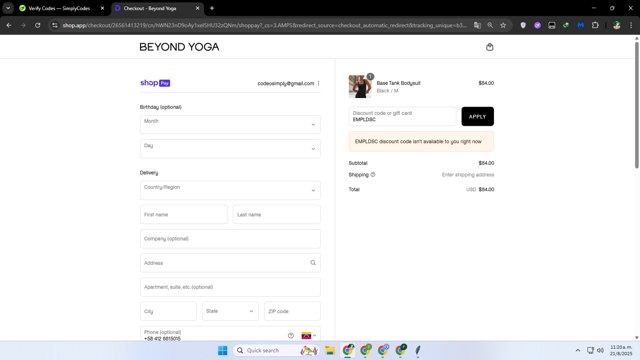Click the First name field
Screen dimensions: 640x360
pyautogui.click(x=184, y=214)
